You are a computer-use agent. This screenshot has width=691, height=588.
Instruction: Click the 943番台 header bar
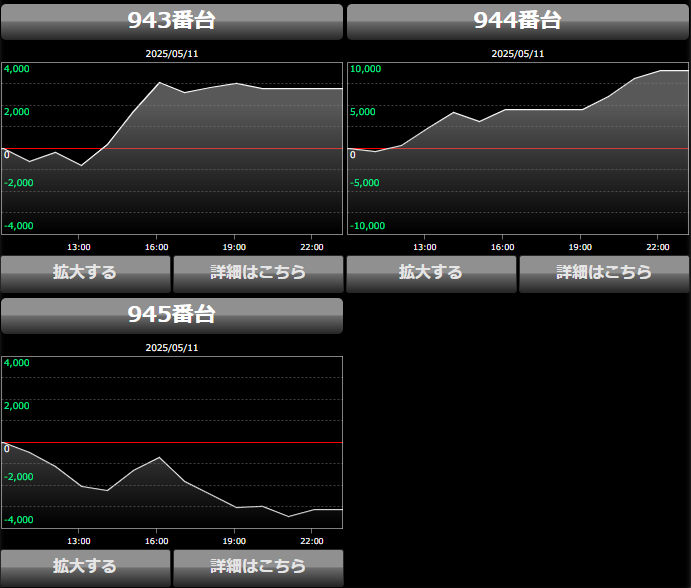click(172, 22)
